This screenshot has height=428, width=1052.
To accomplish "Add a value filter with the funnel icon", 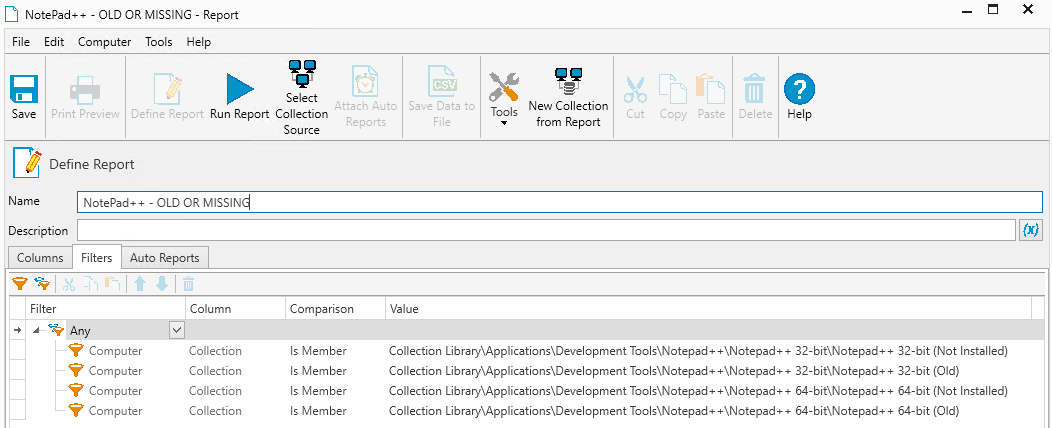I will (x=19, y=284).
